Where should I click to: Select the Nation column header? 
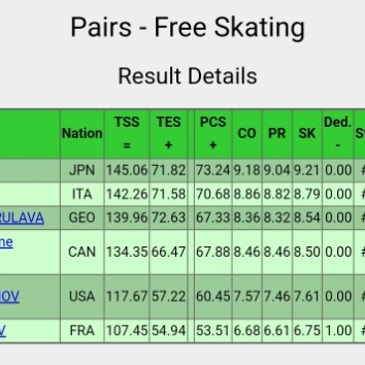(82, 133)
